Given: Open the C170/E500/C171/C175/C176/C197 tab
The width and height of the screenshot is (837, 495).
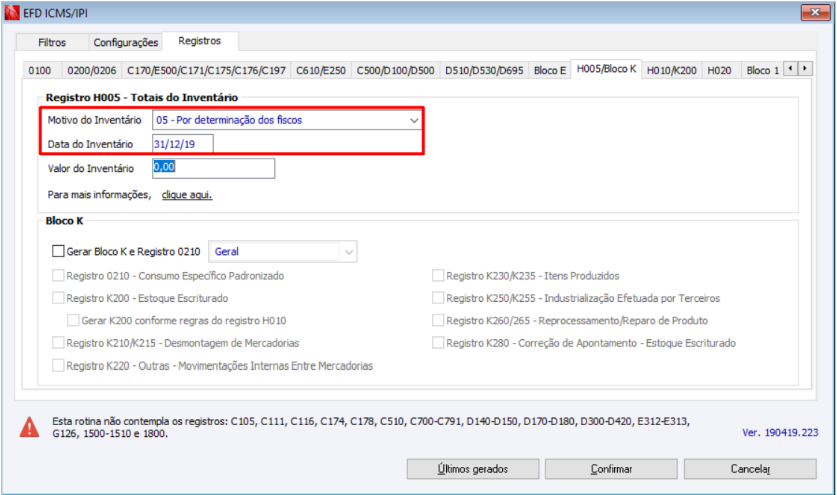Looking at the screenshot, I should coord(207,70).
